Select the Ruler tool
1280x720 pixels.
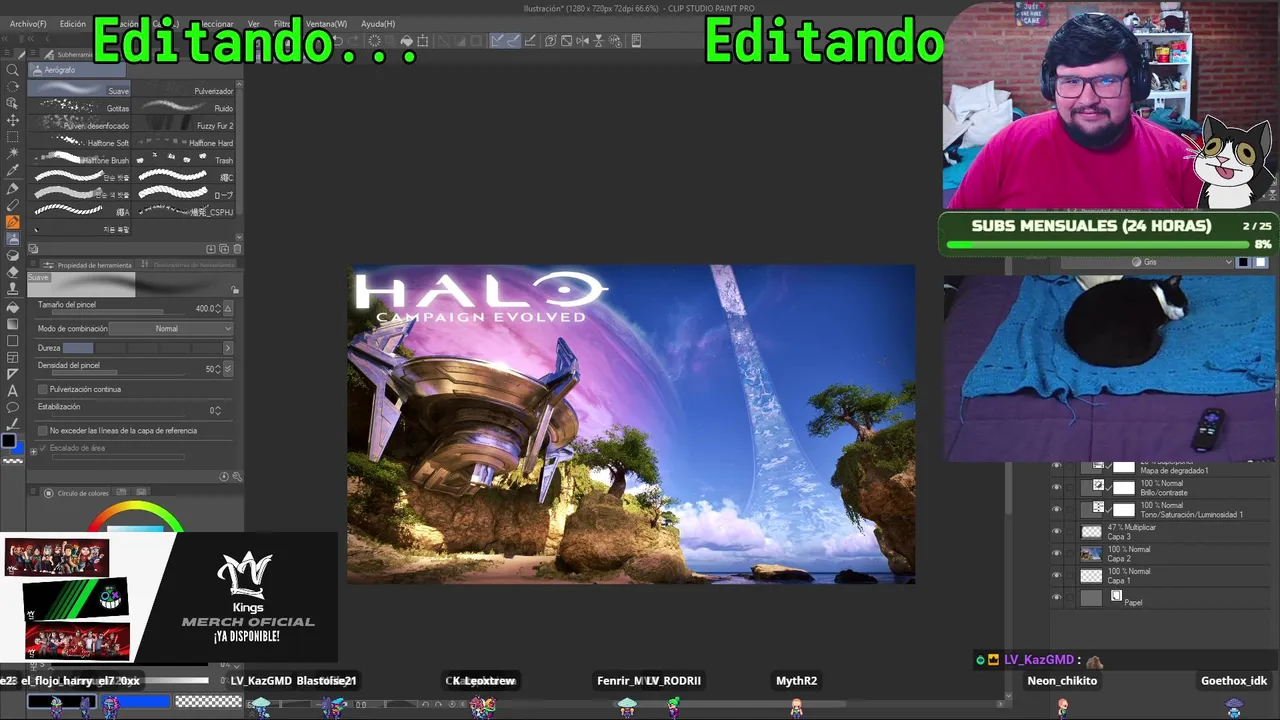tap(13, 375)
